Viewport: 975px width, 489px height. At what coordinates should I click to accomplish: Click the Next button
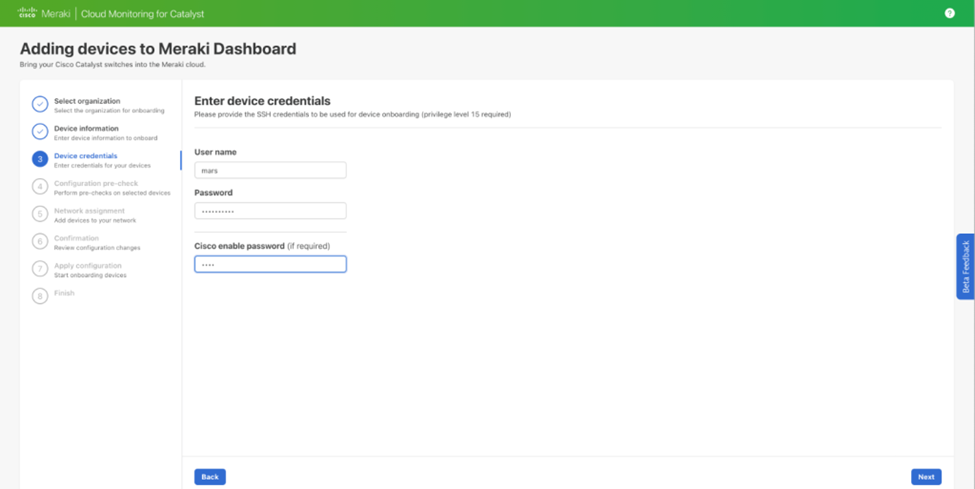coord(926,477)
